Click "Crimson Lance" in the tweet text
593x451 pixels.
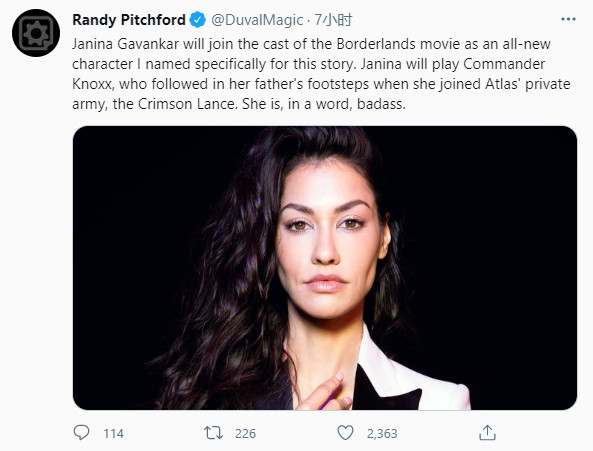(187, 104)
